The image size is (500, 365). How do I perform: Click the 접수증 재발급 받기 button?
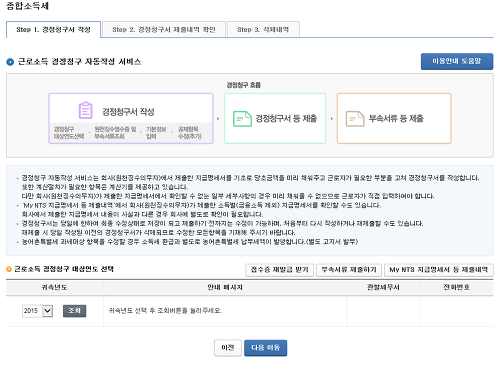coord(280,270)
